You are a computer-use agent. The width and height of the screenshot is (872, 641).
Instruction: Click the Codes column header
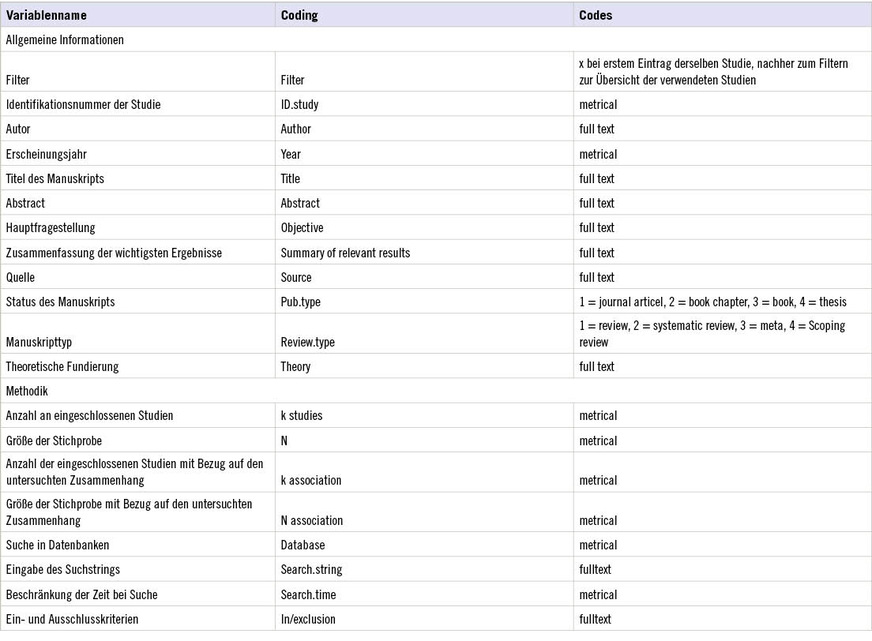point(595,15)
